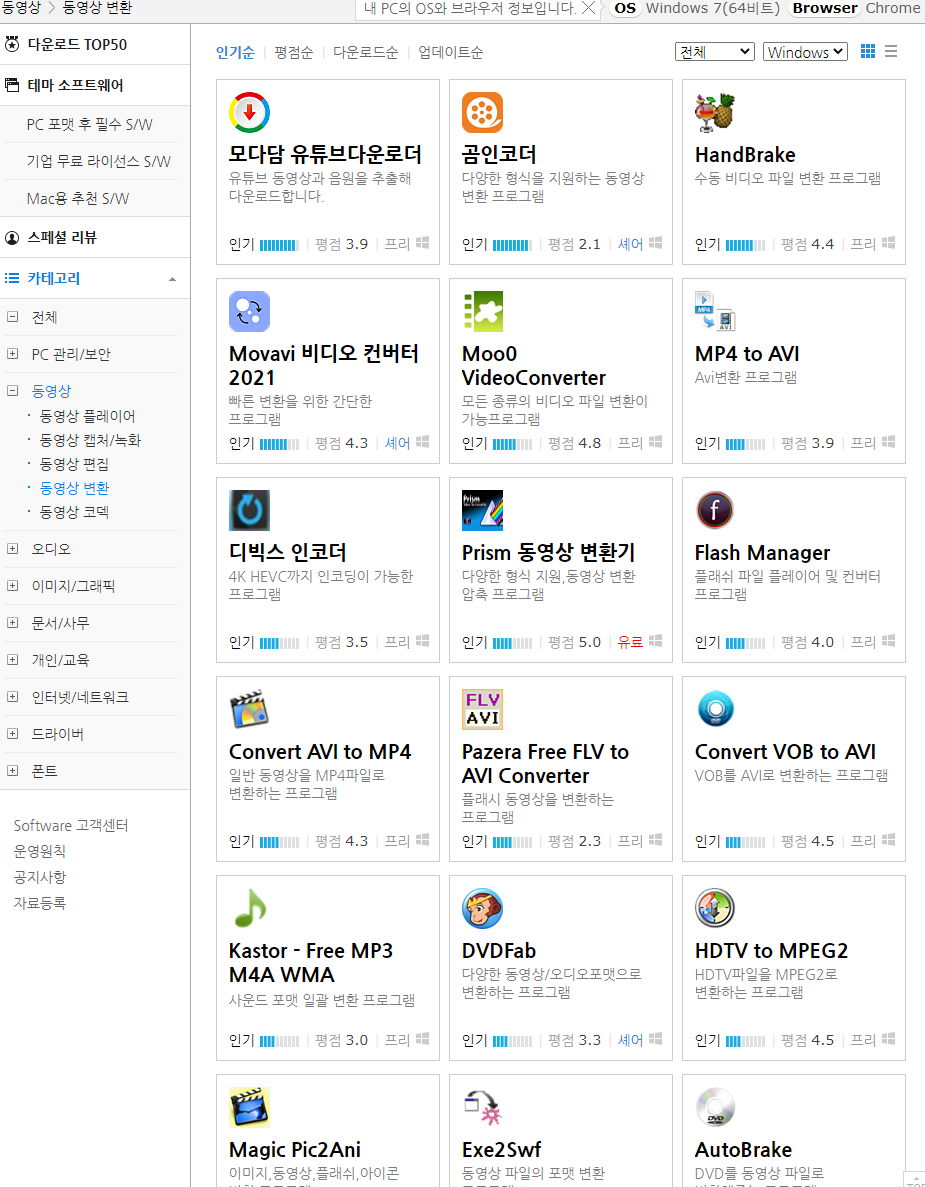Screen dimensions: 925x1187
Task: Expand the 드라이버 category
Action: click(12, 734)
